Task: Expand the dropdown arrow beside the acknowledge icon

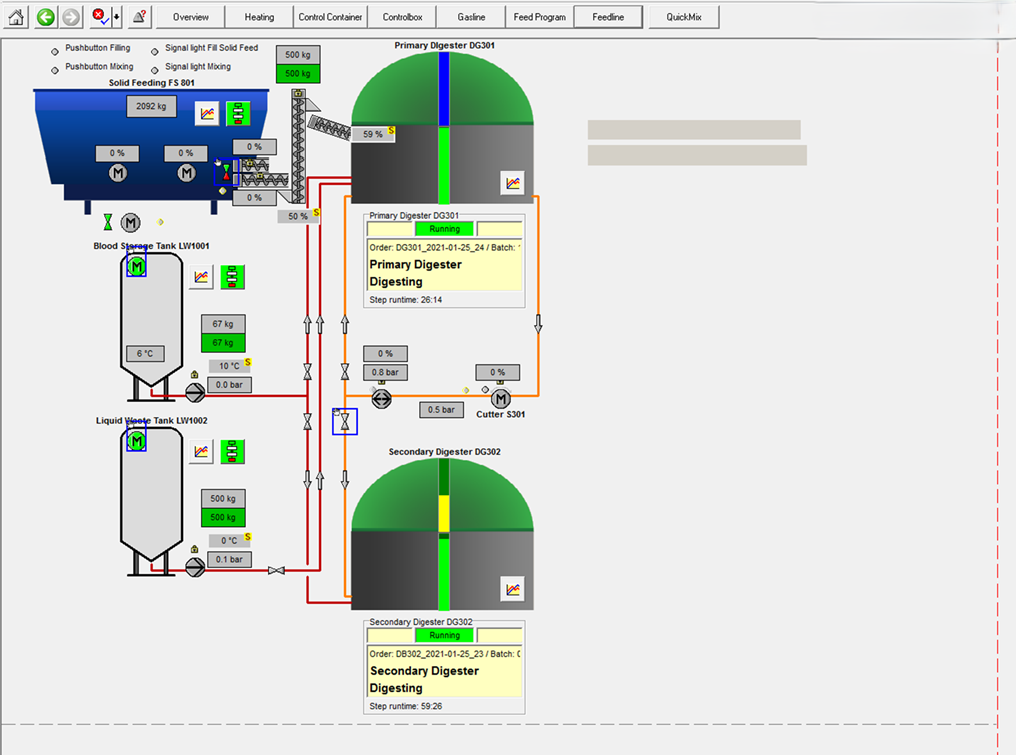Action: point(117,17)
